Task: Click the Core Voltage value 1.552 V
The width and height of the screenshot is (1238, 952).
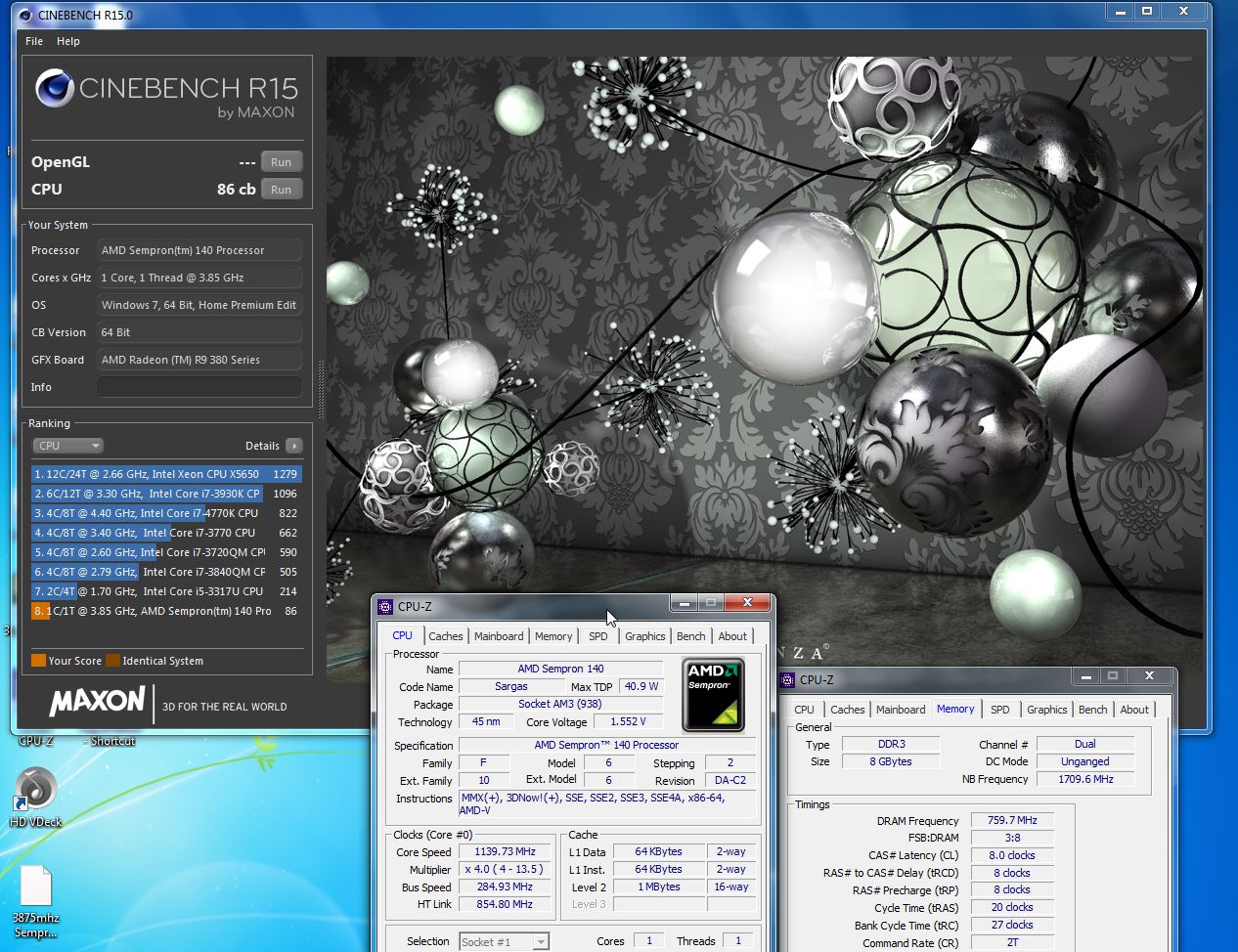Action: pos(628,722)
